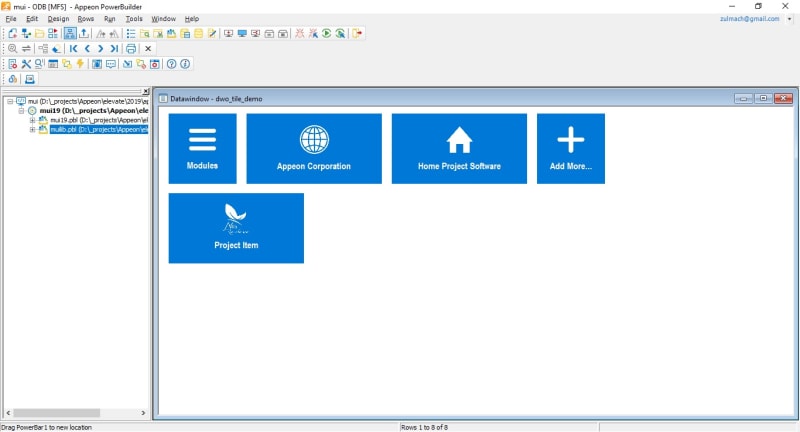Open the To-Do List bullet icon

tap(131, 34)
